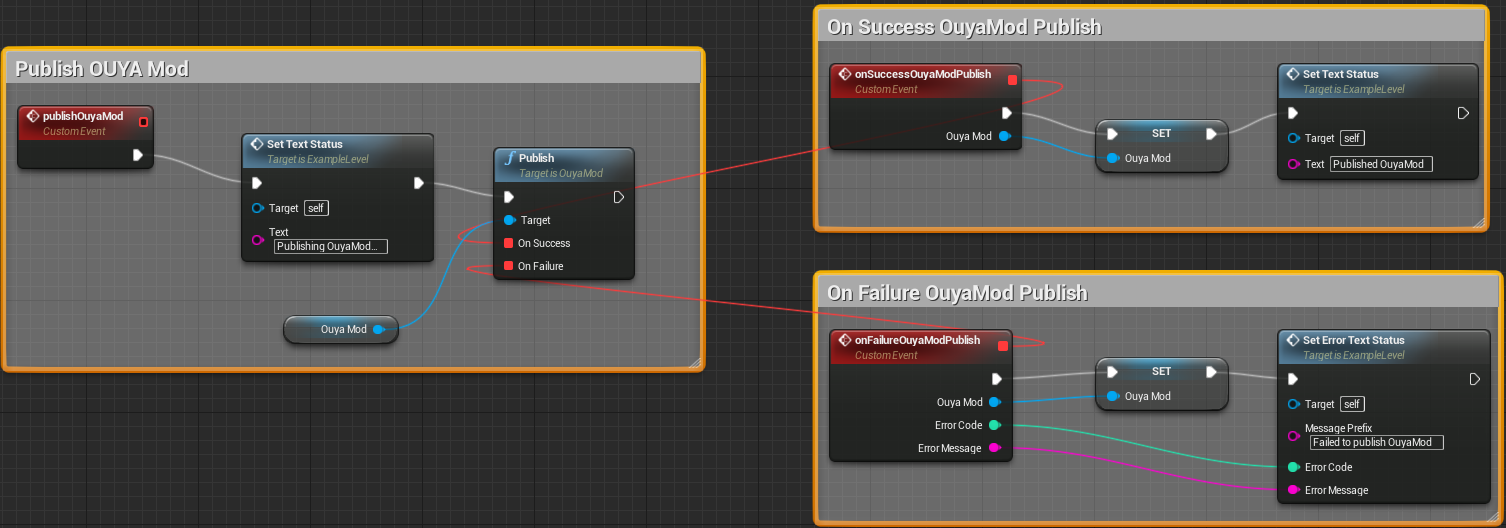Click Error Code input pin on Set Error Text Status
This screenshot has width=1506, height=528.
point(1294,467)
